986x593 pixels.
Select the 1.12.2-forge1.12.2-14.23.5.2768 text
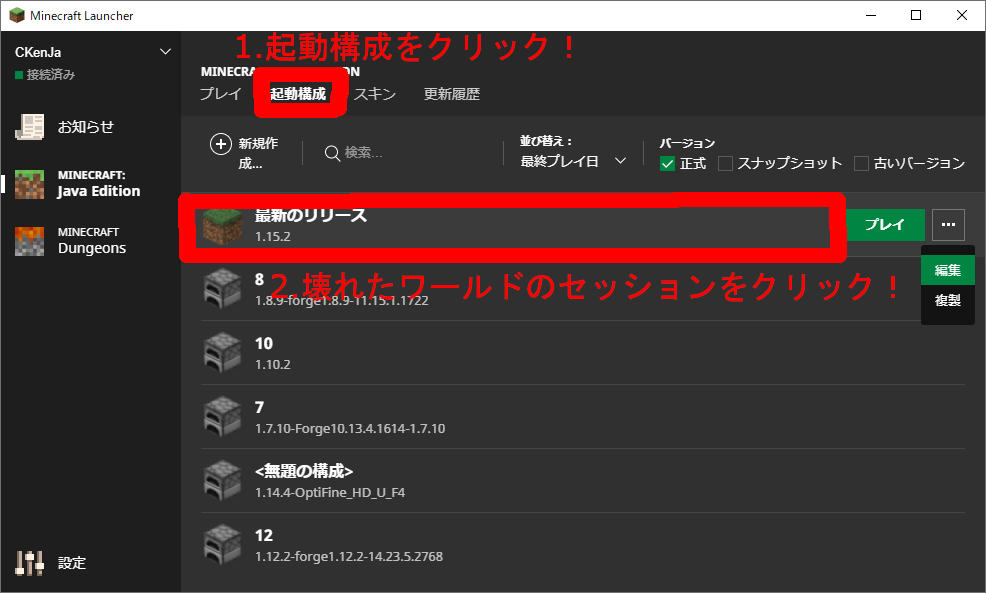point(349,557)
